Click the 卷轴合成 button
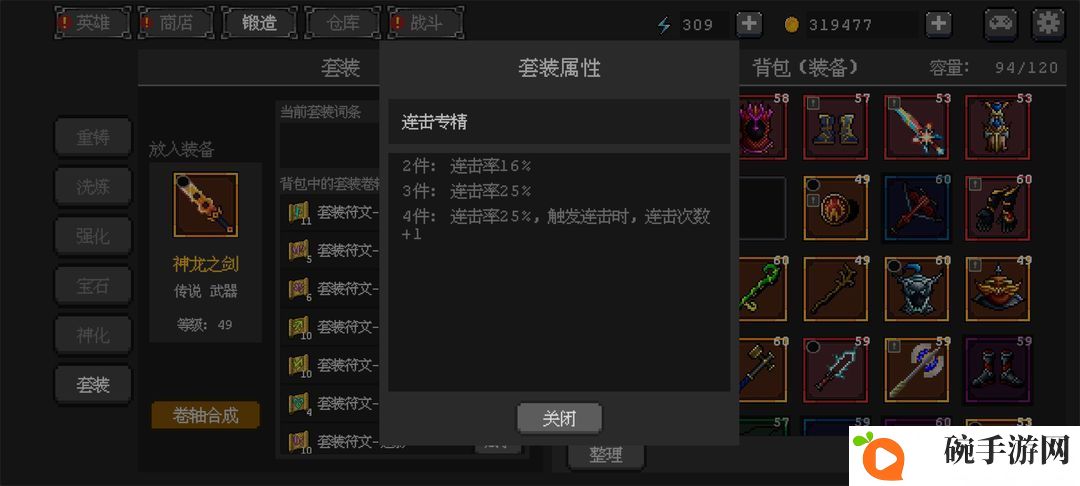Screen dimensions: 1080x486 [x=205, y=415]
